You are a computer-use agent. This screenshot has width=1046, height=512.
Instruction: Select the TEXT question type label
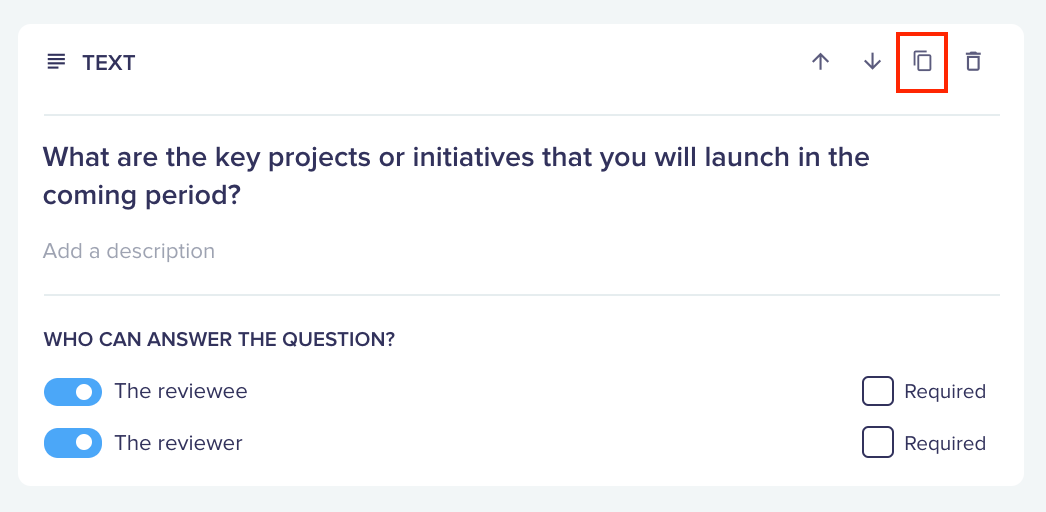(x=109, y=63)
